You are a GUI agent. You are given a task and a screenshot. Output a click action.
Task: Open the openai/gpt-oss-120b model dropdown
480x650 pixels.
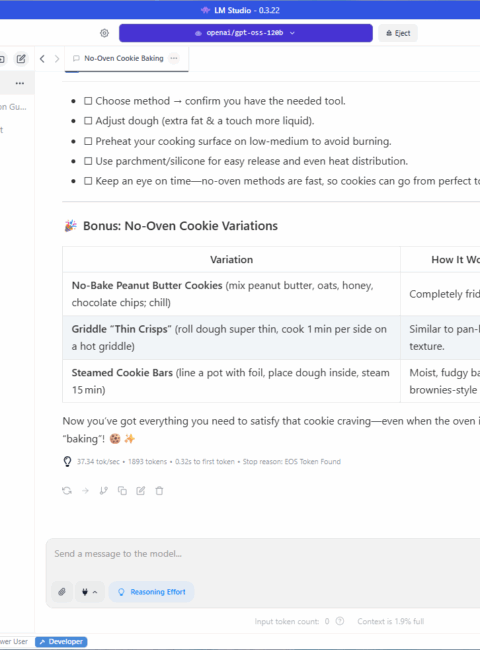[246, 33]
